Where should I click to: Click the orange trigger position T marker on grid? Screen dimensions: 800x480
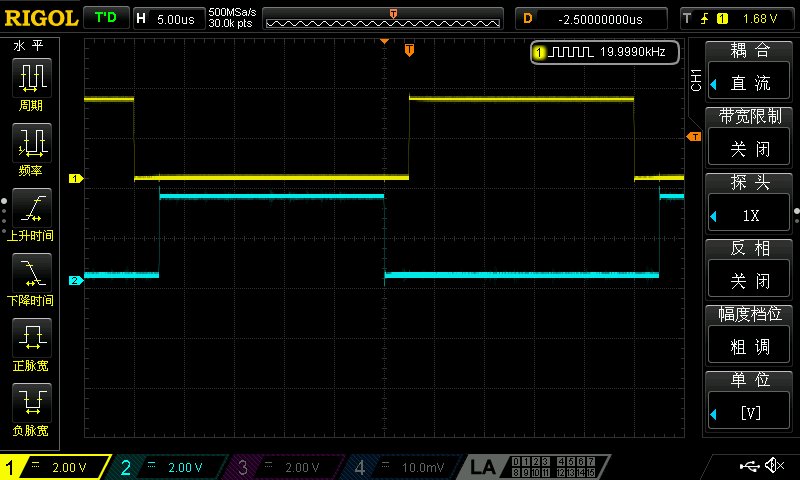click(409, 50)
